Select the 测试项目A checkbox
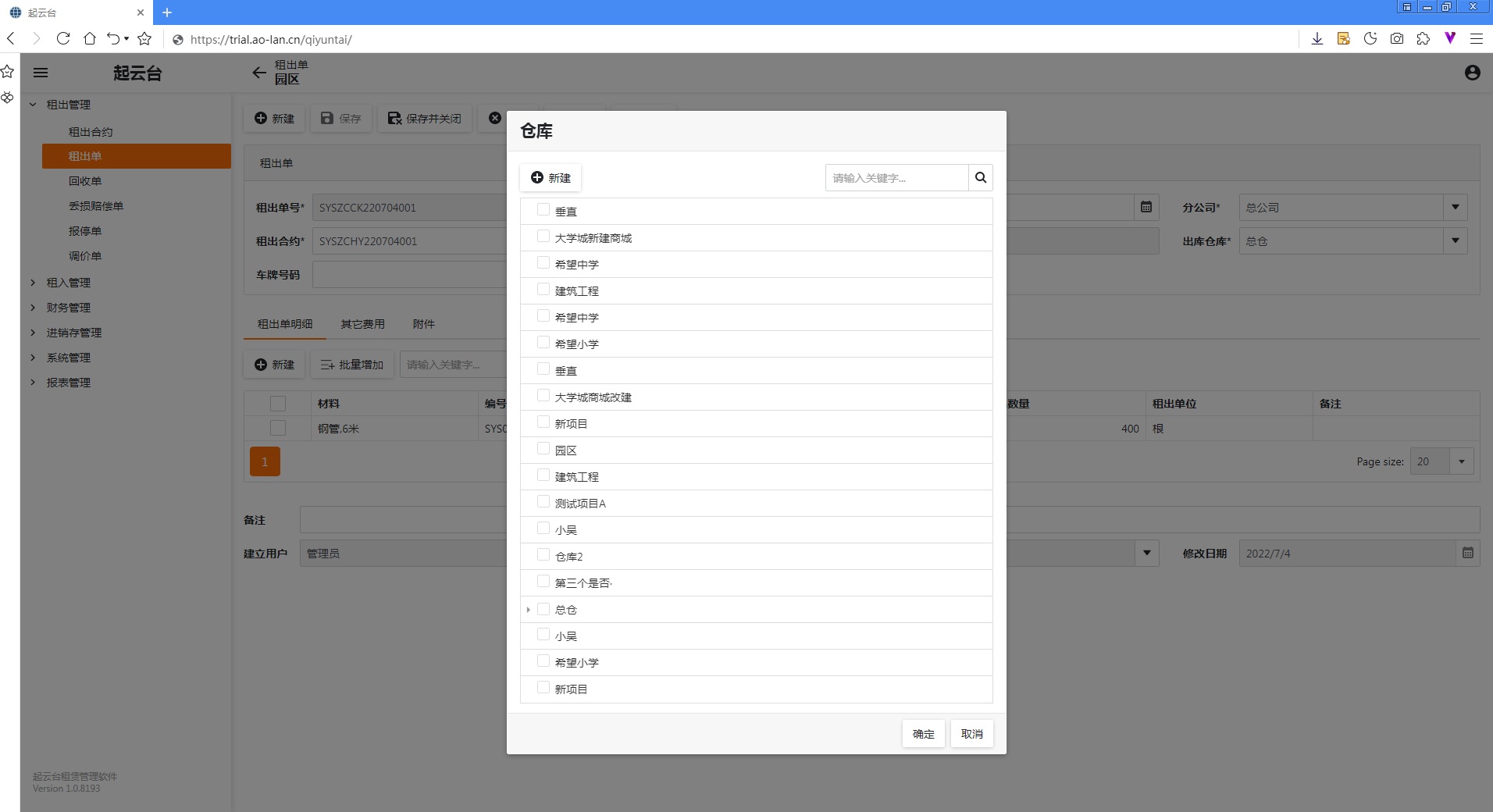The image size is (1493, 812). (543, 502)
